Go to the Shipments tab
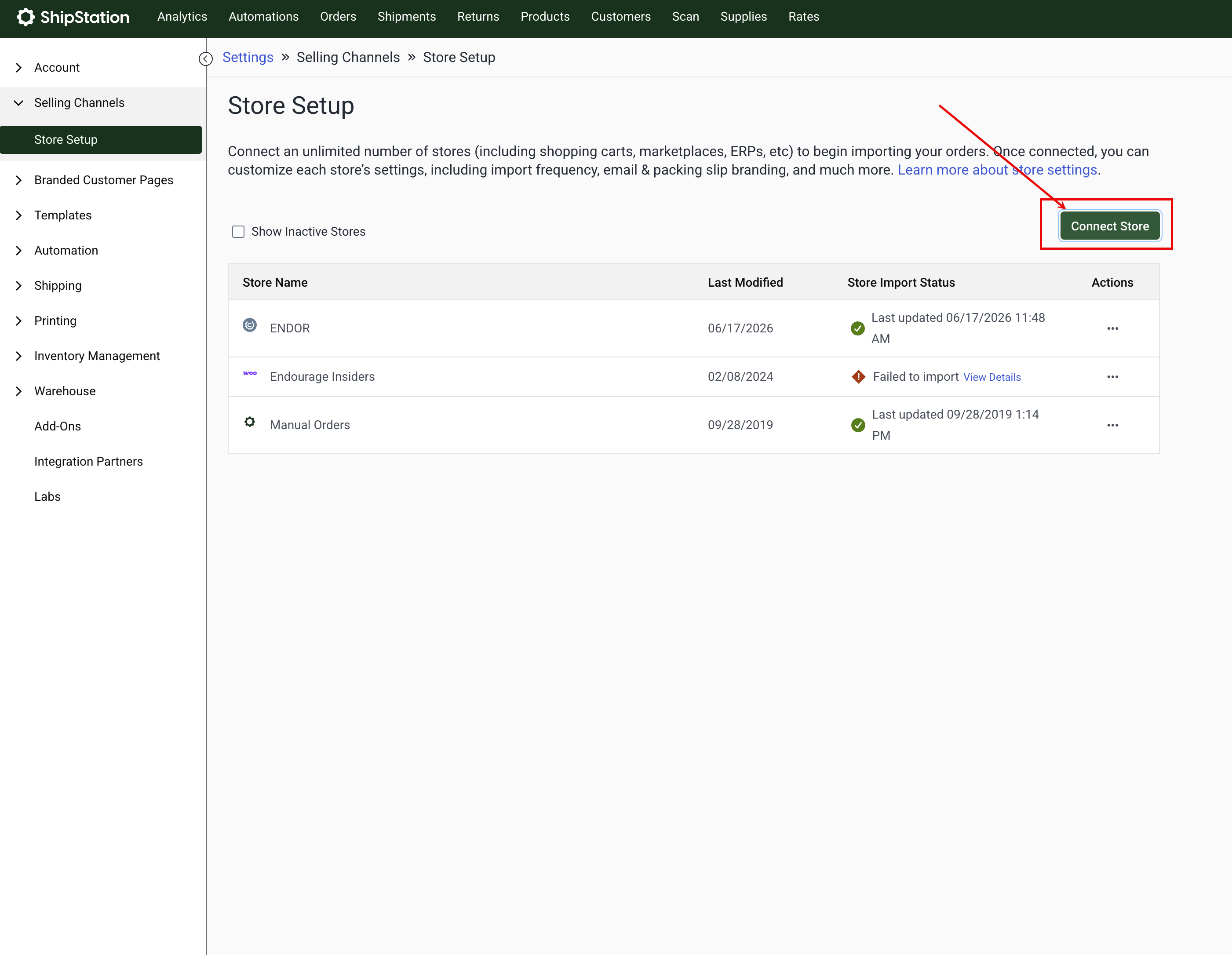Viewport: 1232px width, 955px height. click(407, 17)
